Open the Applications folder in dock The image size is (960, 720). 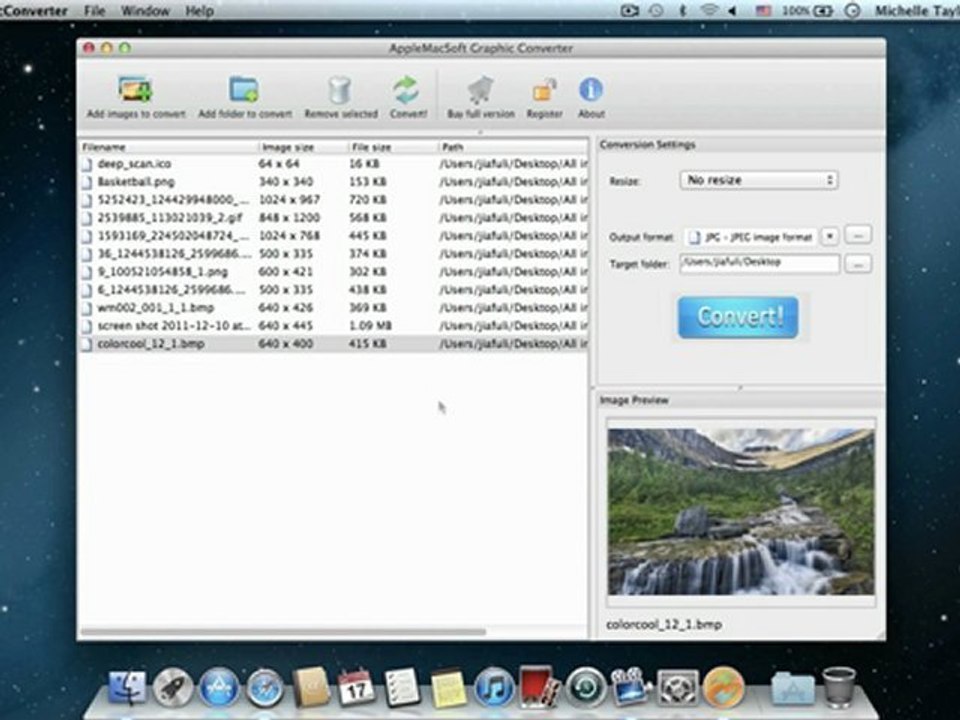793,688
